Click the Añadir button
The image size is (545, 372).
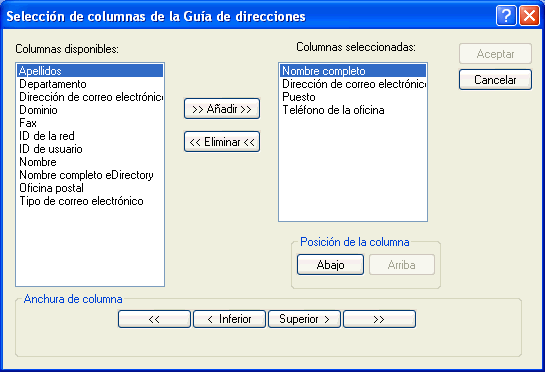click(222, 109)
